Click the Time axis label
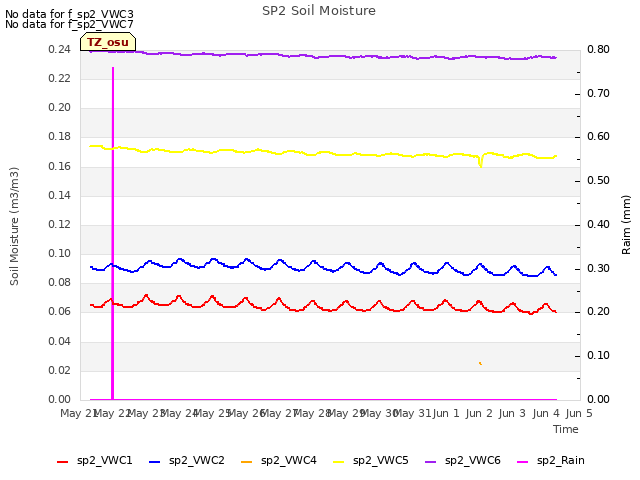 [566, 429]
